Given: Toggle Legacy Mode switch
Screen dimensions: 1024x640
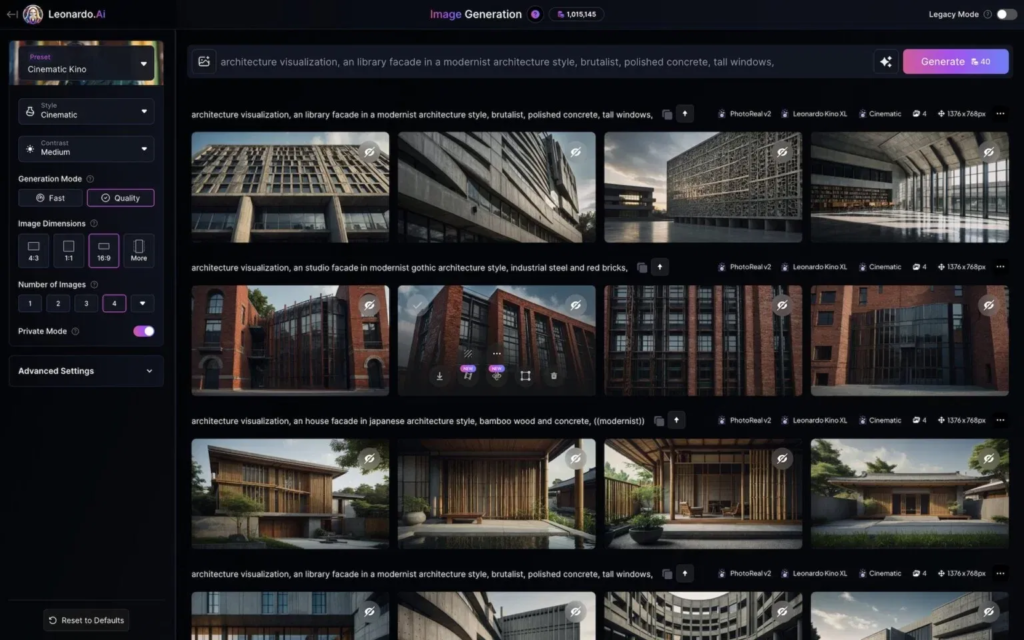Looking at the screenshot, I should click(x=1003, y=14).
